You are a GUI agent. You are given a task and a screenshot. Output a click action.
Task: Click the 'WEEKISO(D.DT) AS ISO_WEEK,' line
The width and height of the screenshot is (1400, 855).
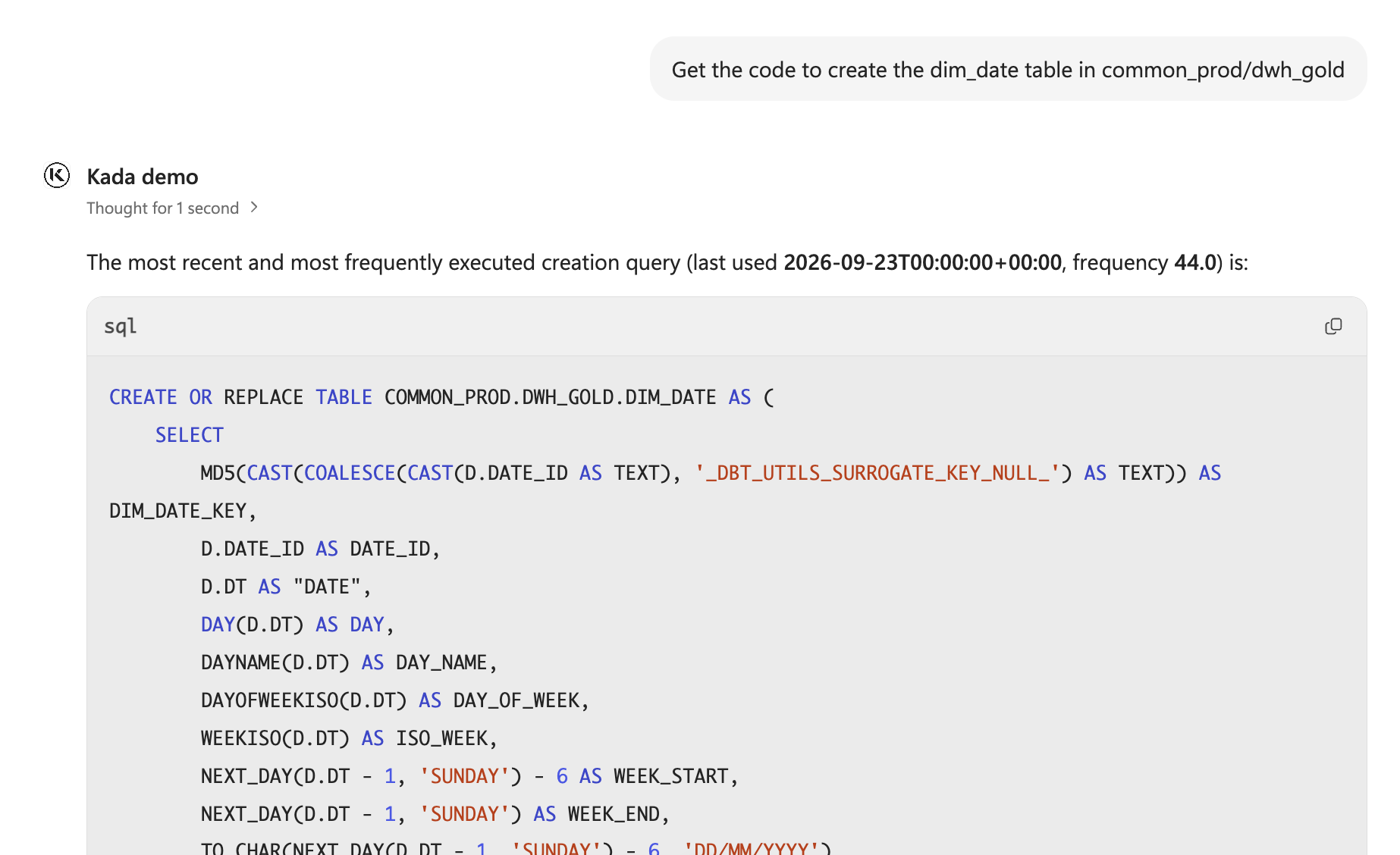[349, 738]
